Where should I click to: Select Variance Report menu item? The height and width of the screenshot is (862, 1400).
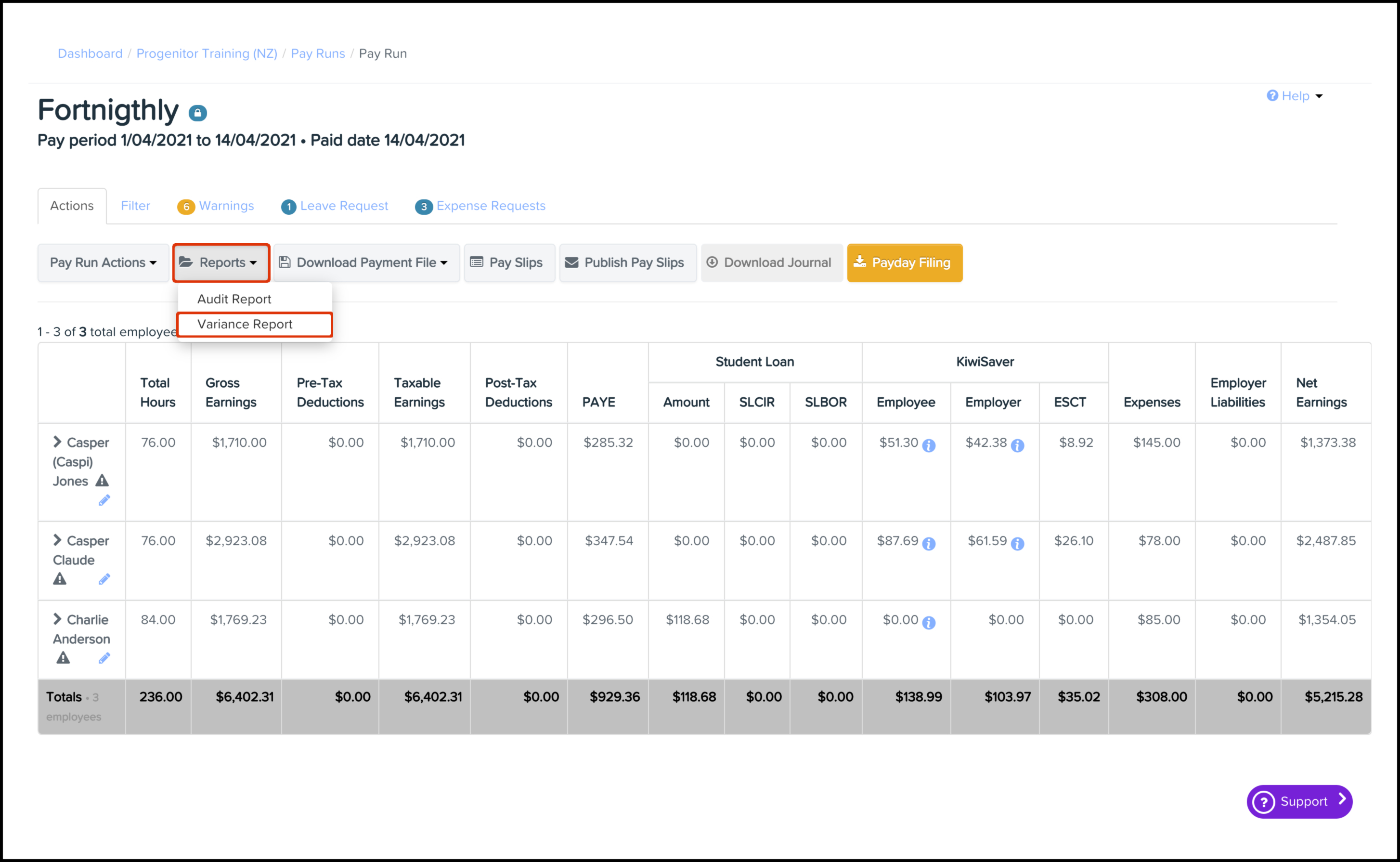click(x=245, y=324)
